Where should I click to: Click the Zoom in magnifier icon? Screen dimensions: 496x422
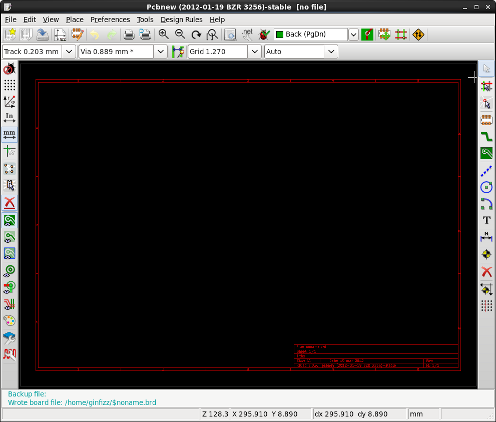click(163, 34)
